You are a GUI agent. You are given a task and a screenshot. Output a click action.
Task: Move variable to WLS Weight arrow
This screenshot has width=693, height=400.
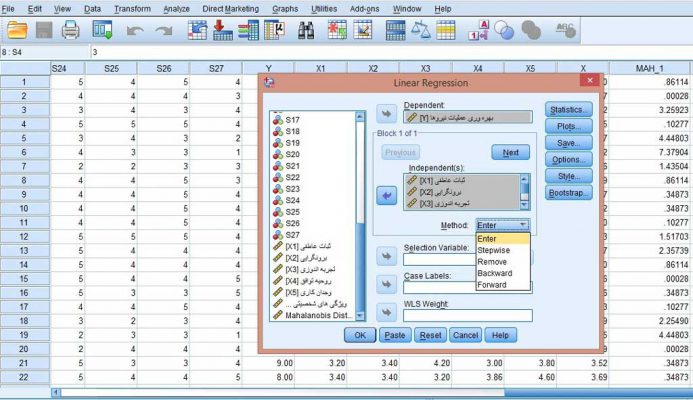pyautogui.click(x=386, y=312)
